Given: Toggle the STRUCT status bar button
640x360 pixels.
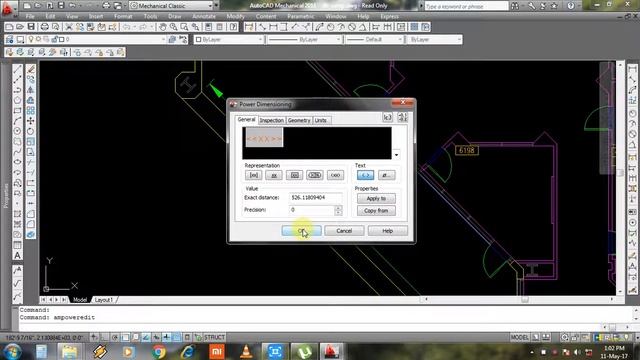Looking at the screenshot, I should (x=214, y=337).
